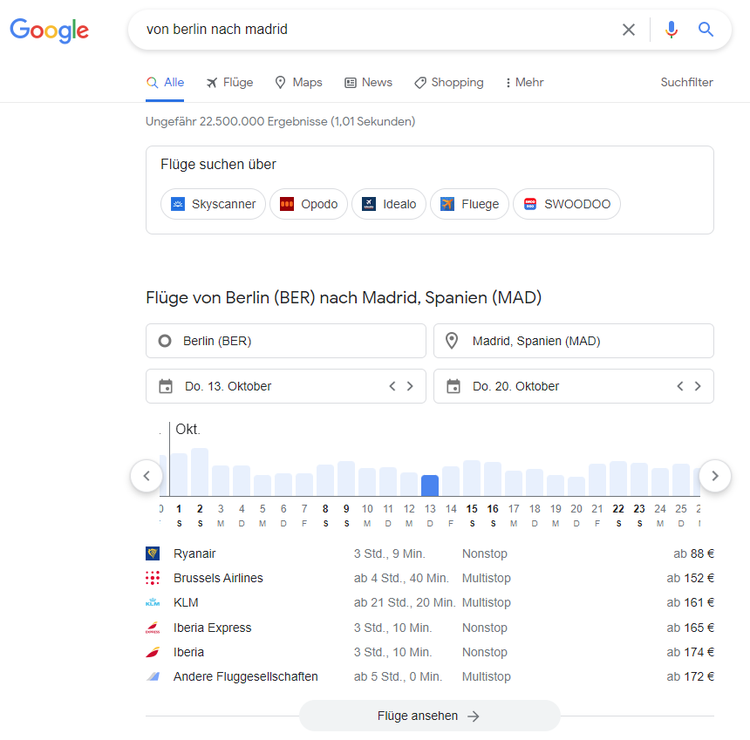Search flights via Skyscanner
Viewport: 750px width, 740px height.
pyautogui.click(x=213, y=204)
